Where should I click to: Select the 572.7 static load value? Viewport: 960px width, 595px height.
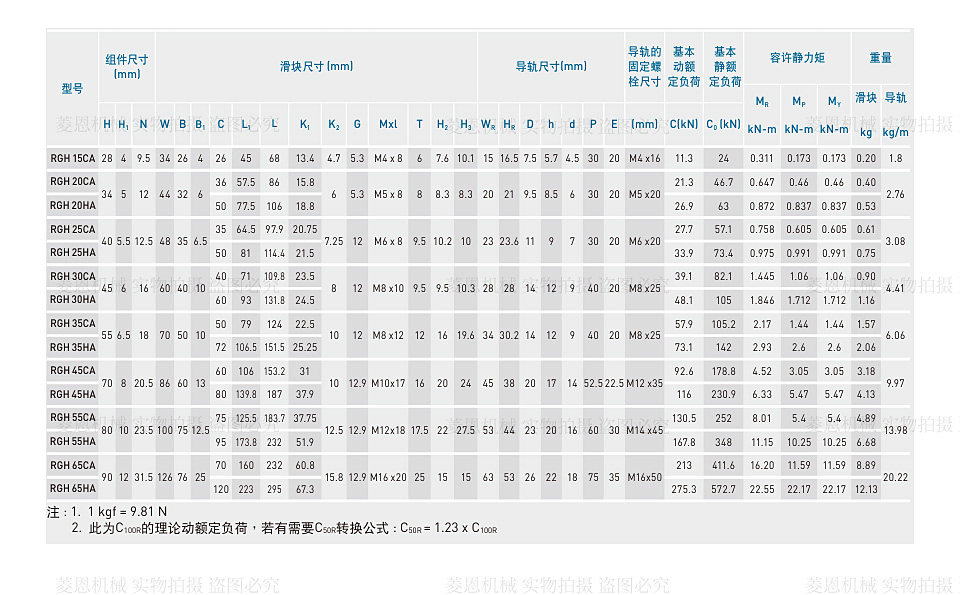(724, 489)
